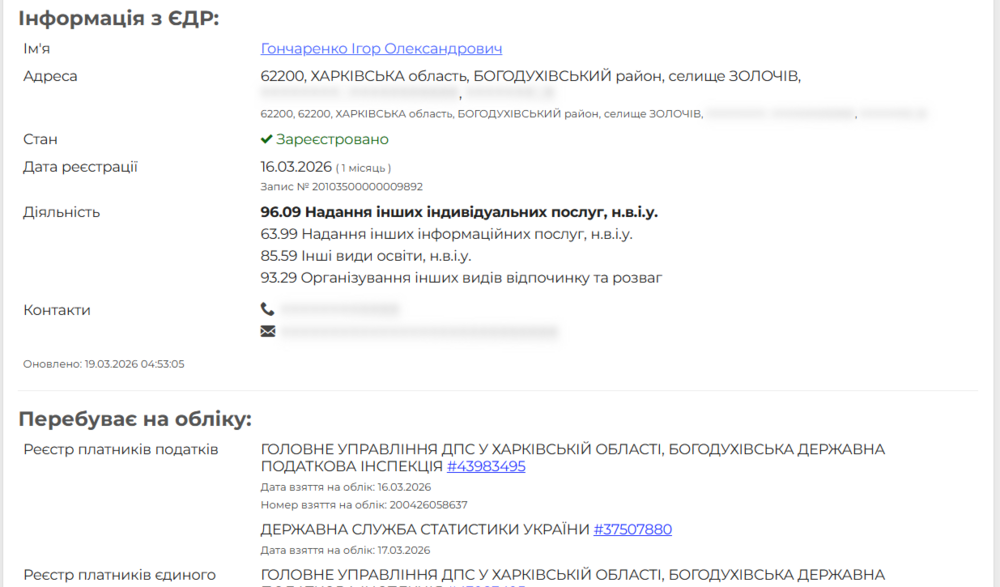The height and width of the screenshot is (587, 1000).
Task: Click the Зареєстровано status text
Action: point(333,139)
